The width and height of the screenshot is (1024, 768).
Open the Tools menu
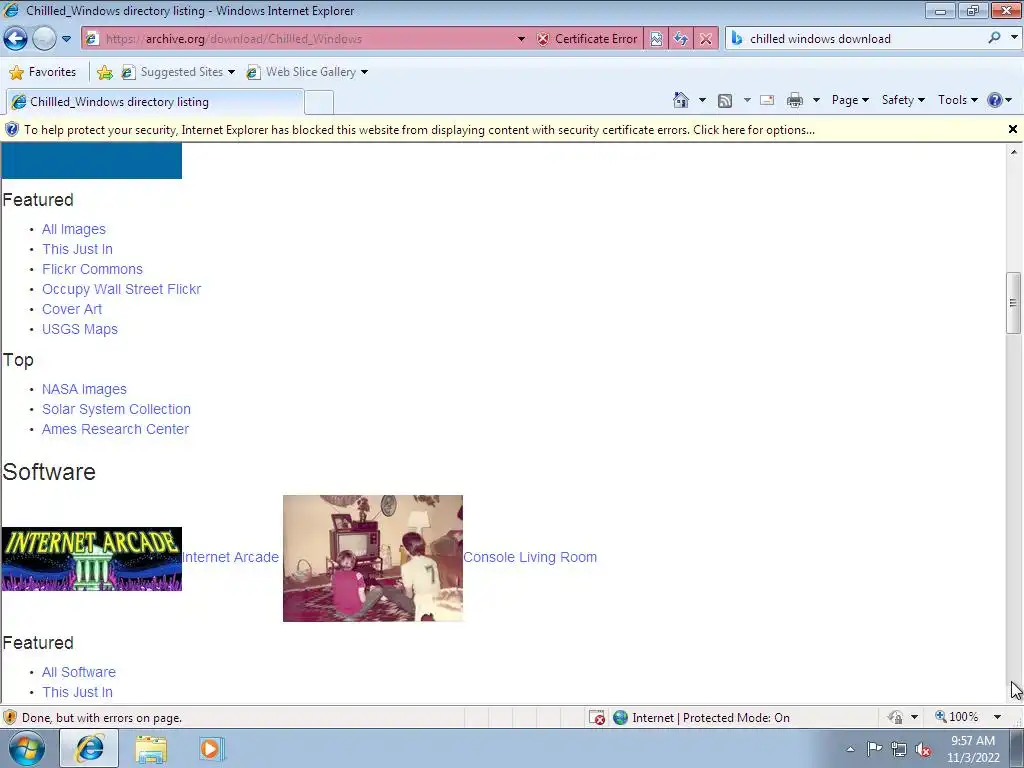click(957, 100)
